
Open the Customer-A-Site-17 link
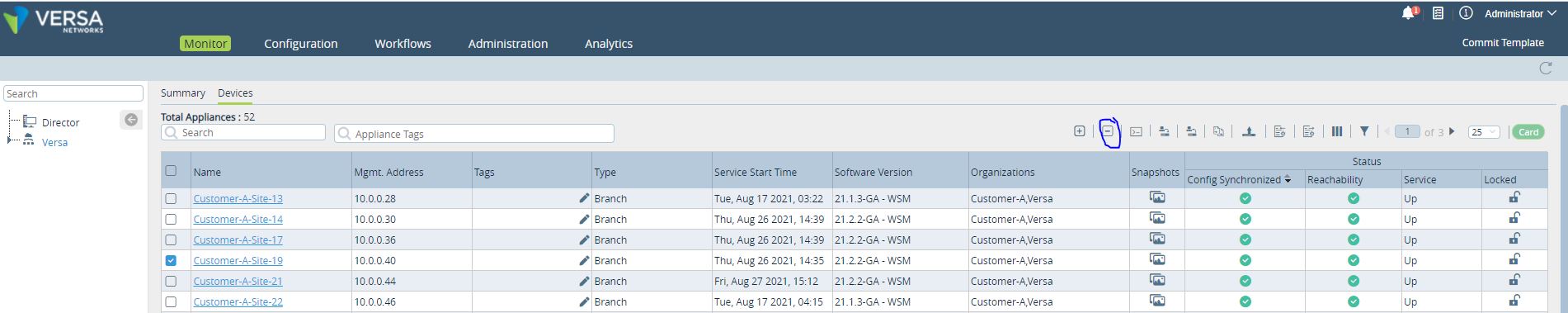[238, 239]
